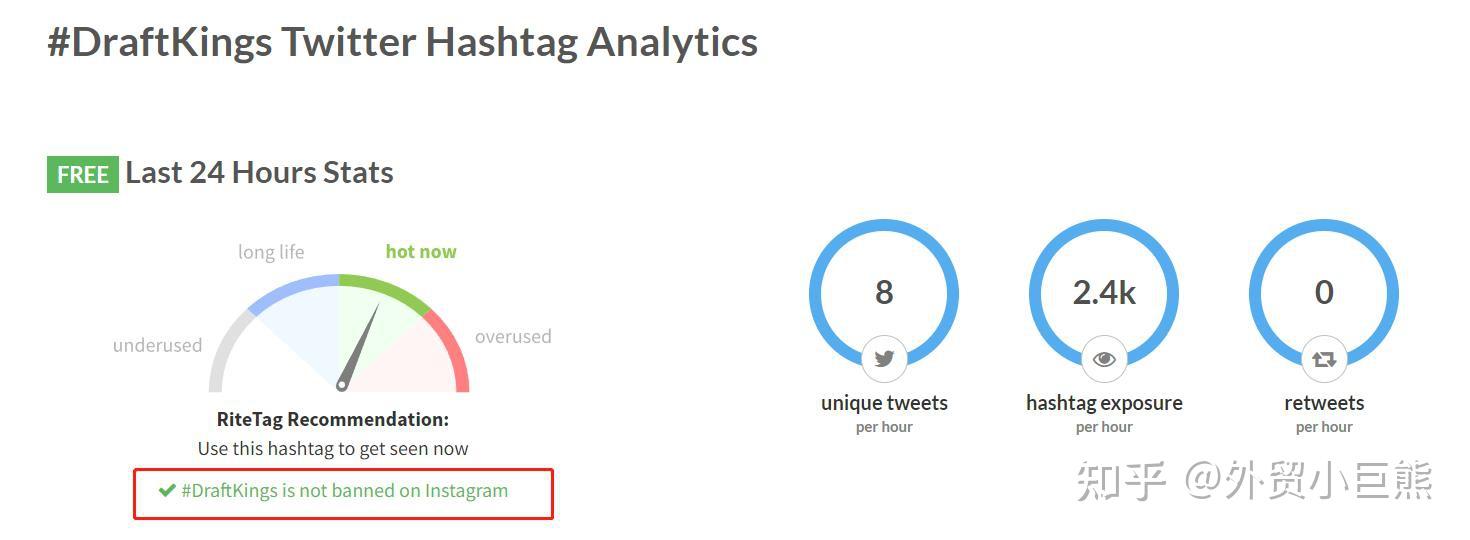The height and width of the screenshot is (540, 1470).
Task: Click the hashtag exposure circle showing 2.4k
Action: pos(1104,291)
